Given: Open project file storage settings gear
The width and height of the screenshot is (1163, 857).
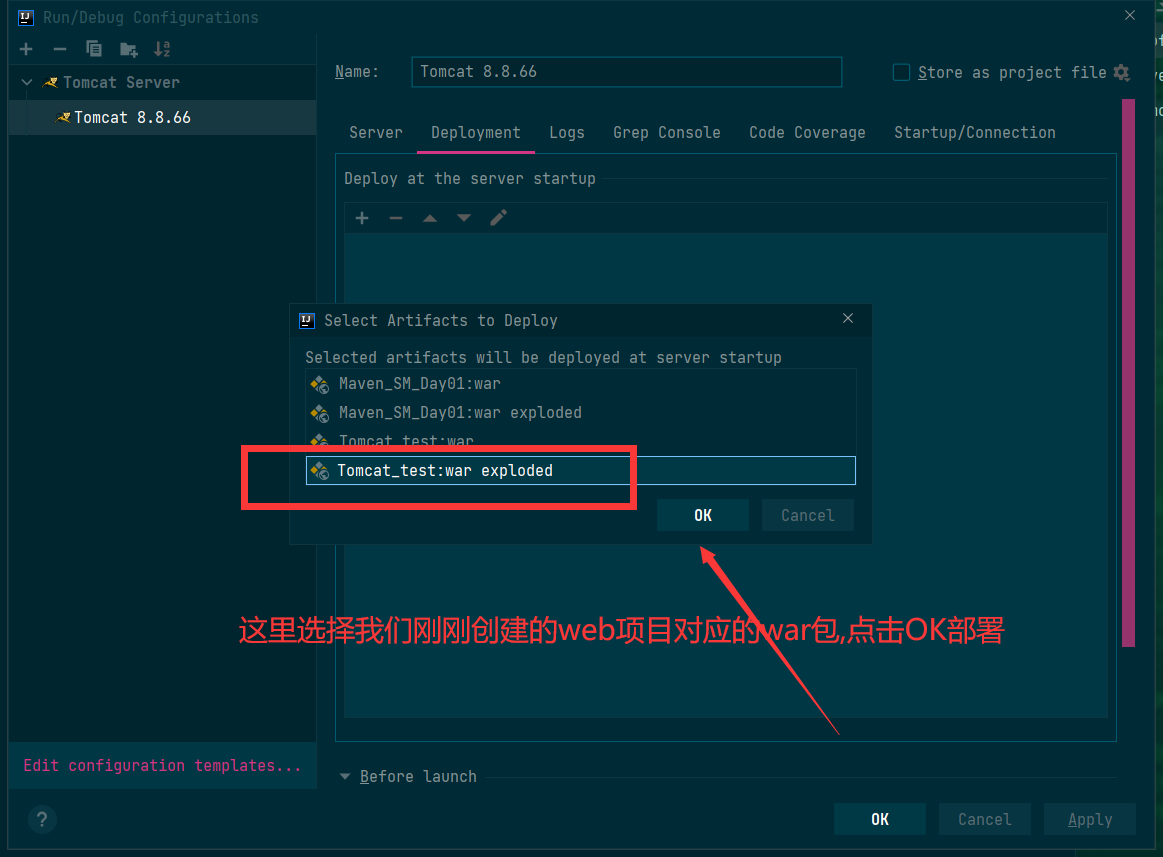Looking at the screenshot, I should tap(1121, 72).
